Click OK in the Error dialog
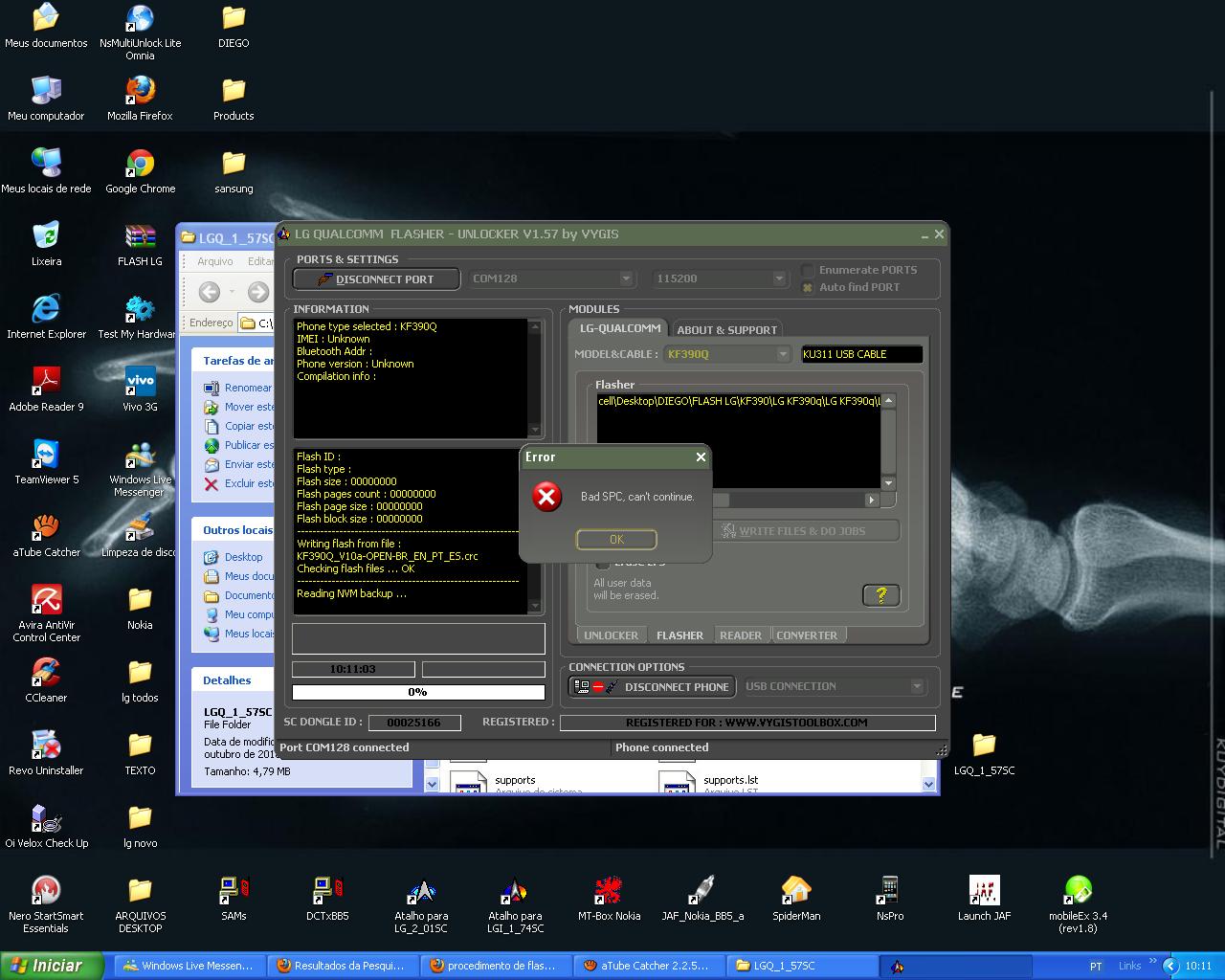1225x980 pixels. click(x=616, y=539)
